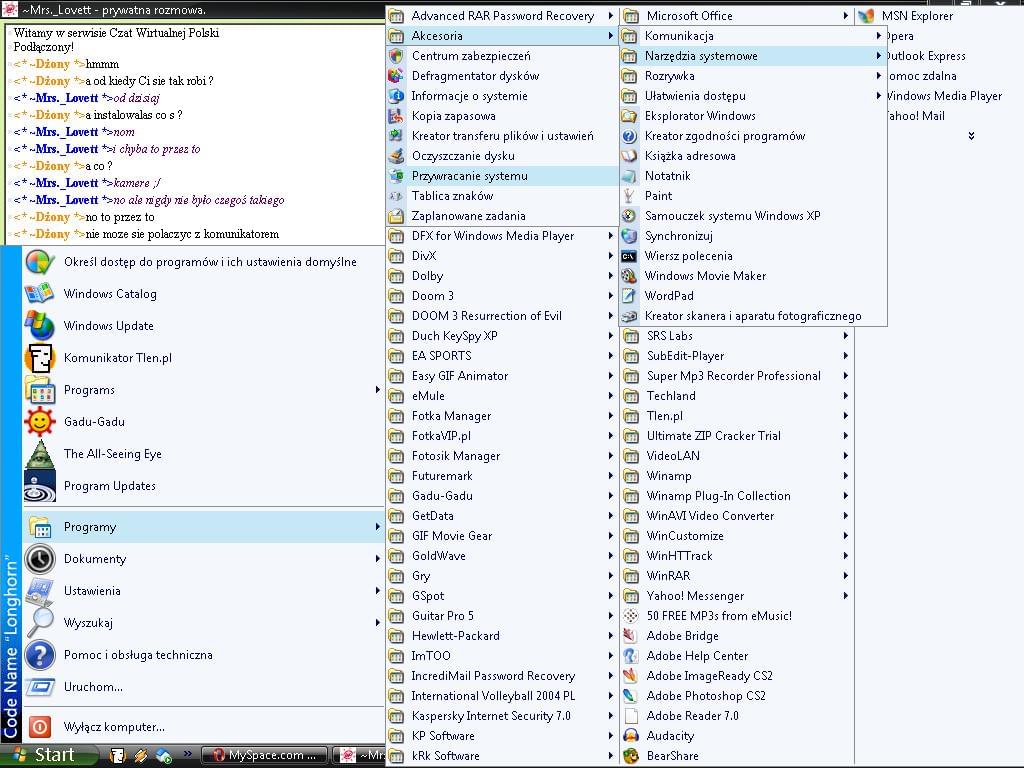Open help via the question mark icon
Viewport: 1024px width, 768px height.
[x=39, y=655]
